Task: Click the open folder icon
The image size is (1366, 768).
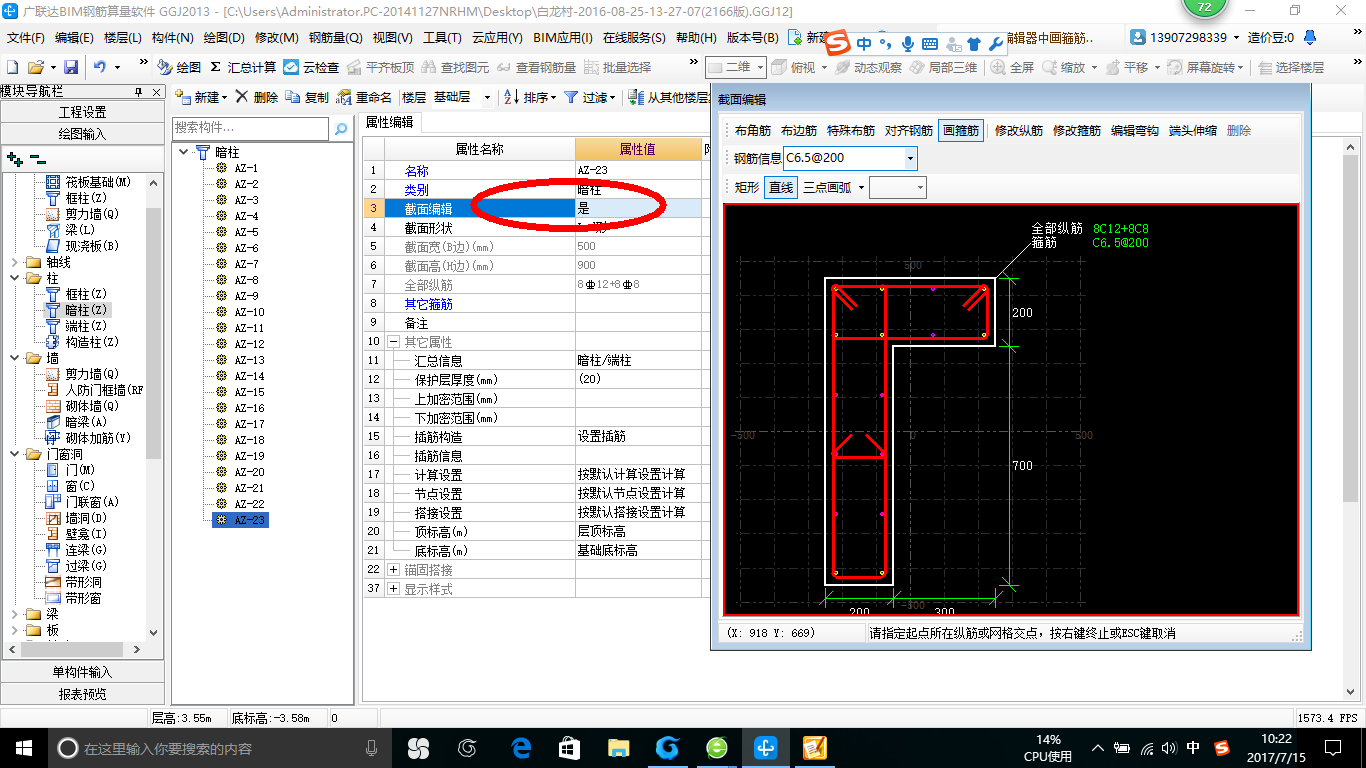Action: click(x=35, y=67)
